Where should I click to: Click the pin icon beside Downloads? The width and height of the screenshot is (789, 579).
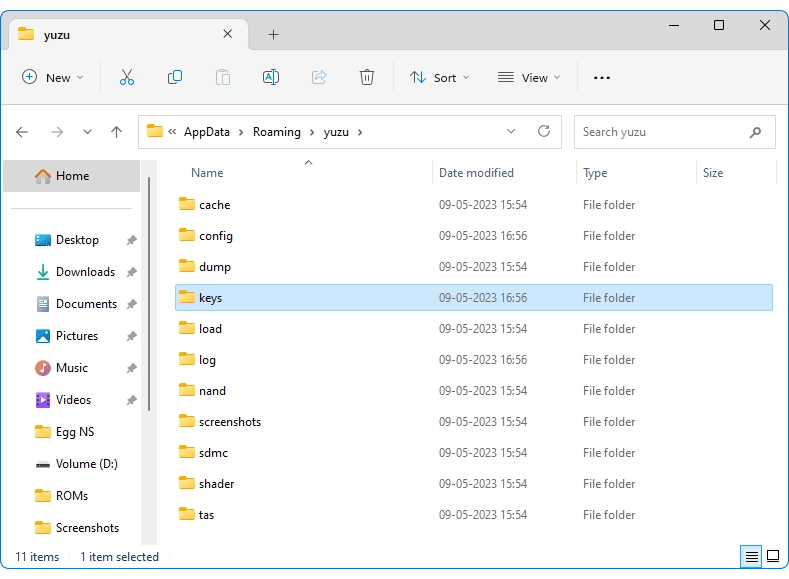pos(131,272)
